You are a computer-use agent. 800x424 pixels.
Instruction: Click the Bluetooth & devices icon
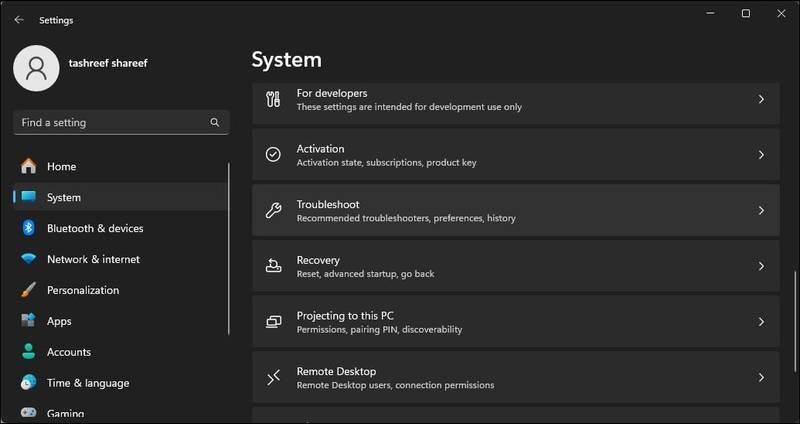point(28,228)
